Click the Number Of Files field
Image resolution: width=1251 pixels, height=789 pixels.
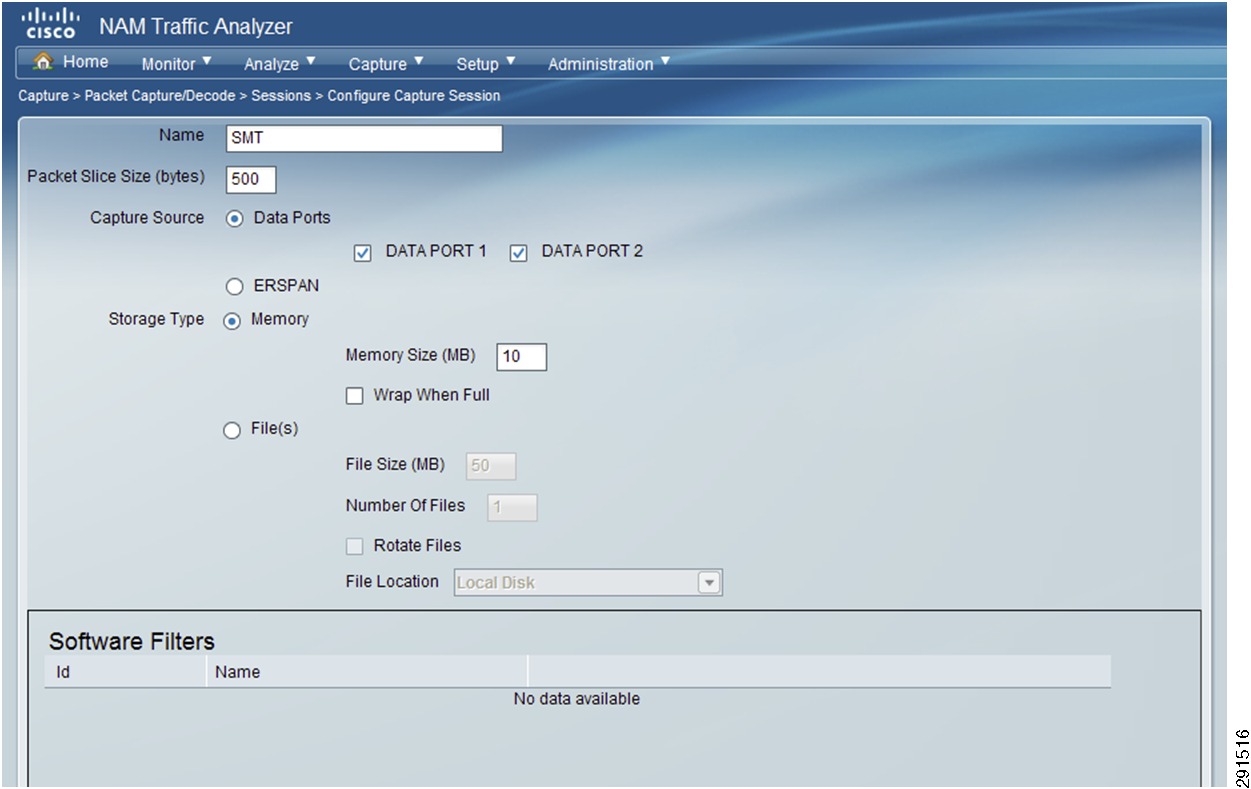512,507
